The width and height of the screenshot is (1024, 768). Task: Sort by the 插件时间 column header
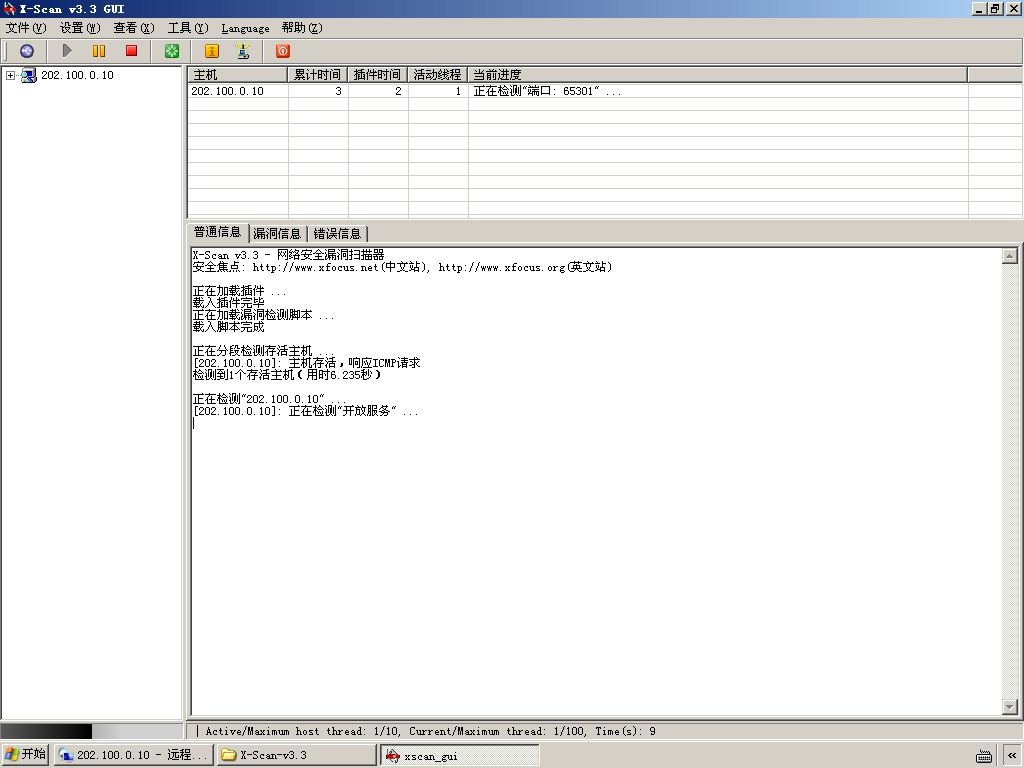(x=377, y=74)
